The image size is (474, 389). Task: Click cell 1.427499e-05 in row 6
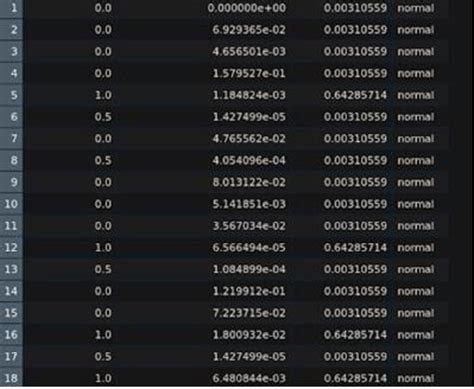tap(249, 117)
